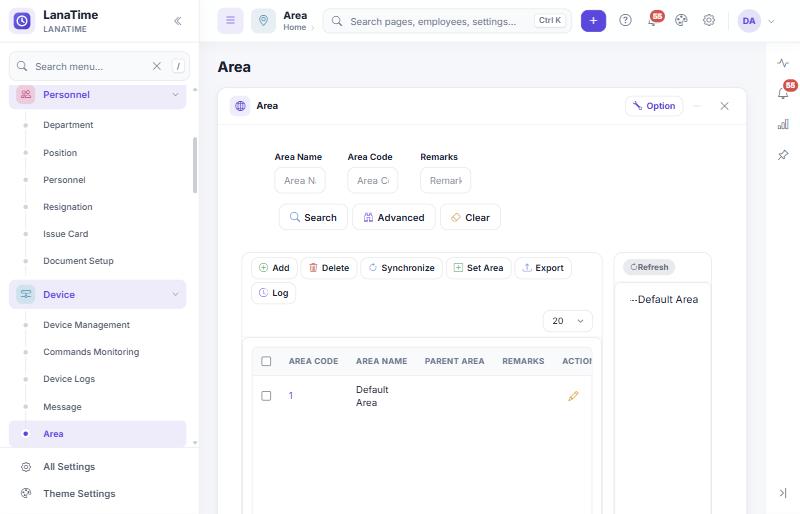Select the Area menu item in sidebar
This screenshot has height=514, width=800.
[97, 434]
